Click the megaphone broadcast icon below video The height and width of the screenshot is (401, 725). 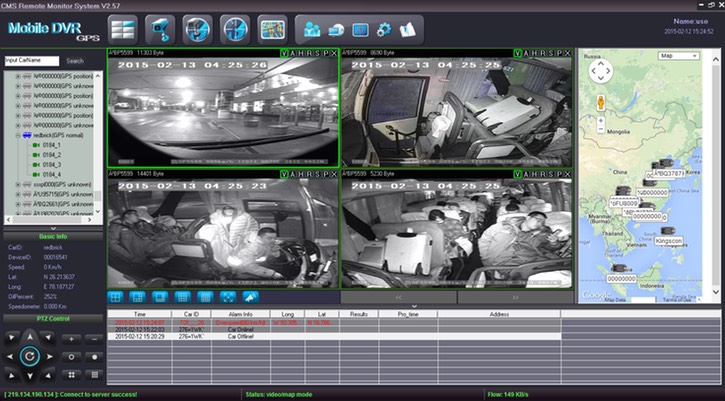[x=249, y=297]
